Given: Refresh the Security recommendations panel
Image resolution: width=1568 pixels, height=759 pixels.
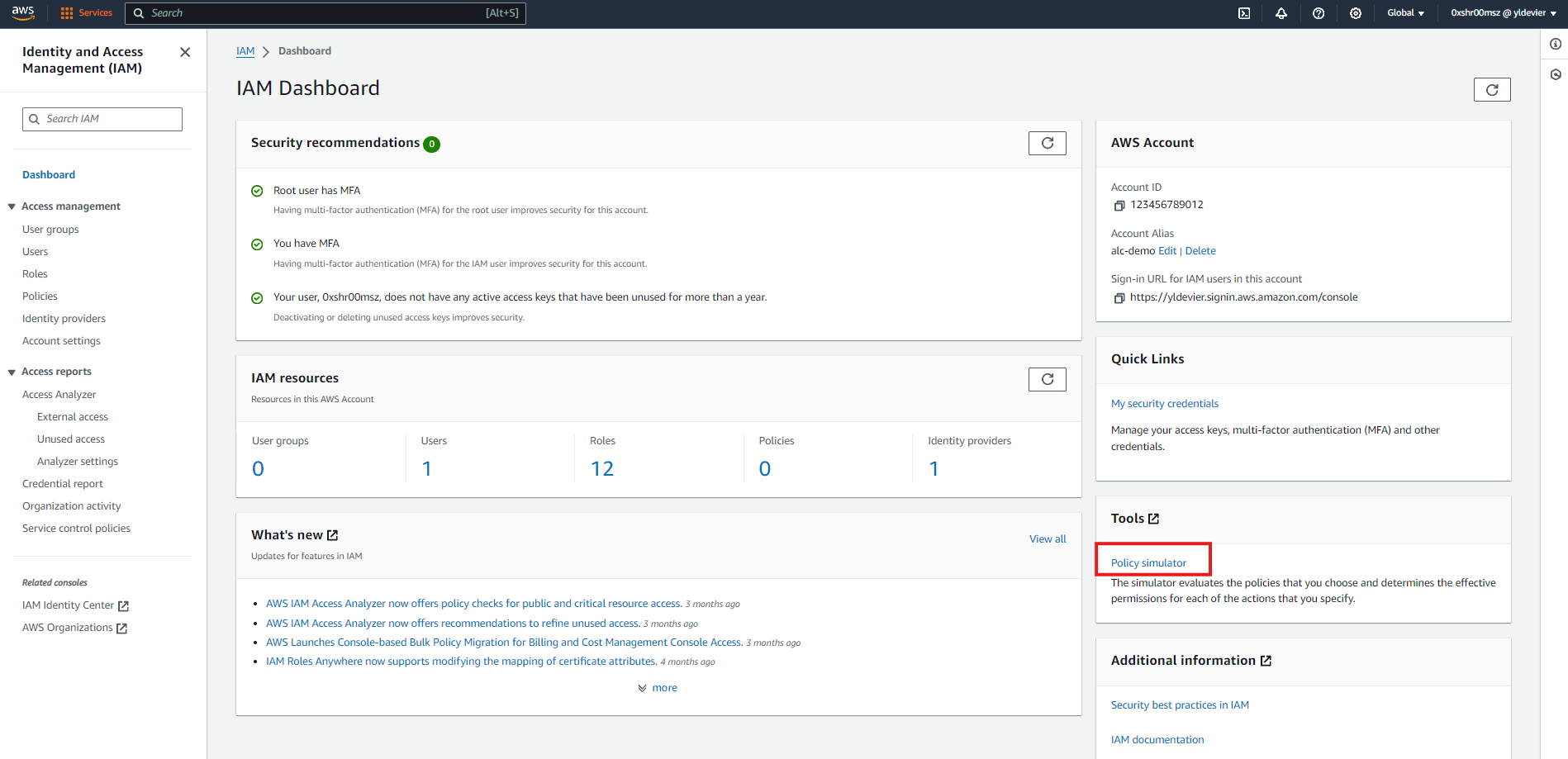Looking at the screenshot, I should pos(1047,143).
